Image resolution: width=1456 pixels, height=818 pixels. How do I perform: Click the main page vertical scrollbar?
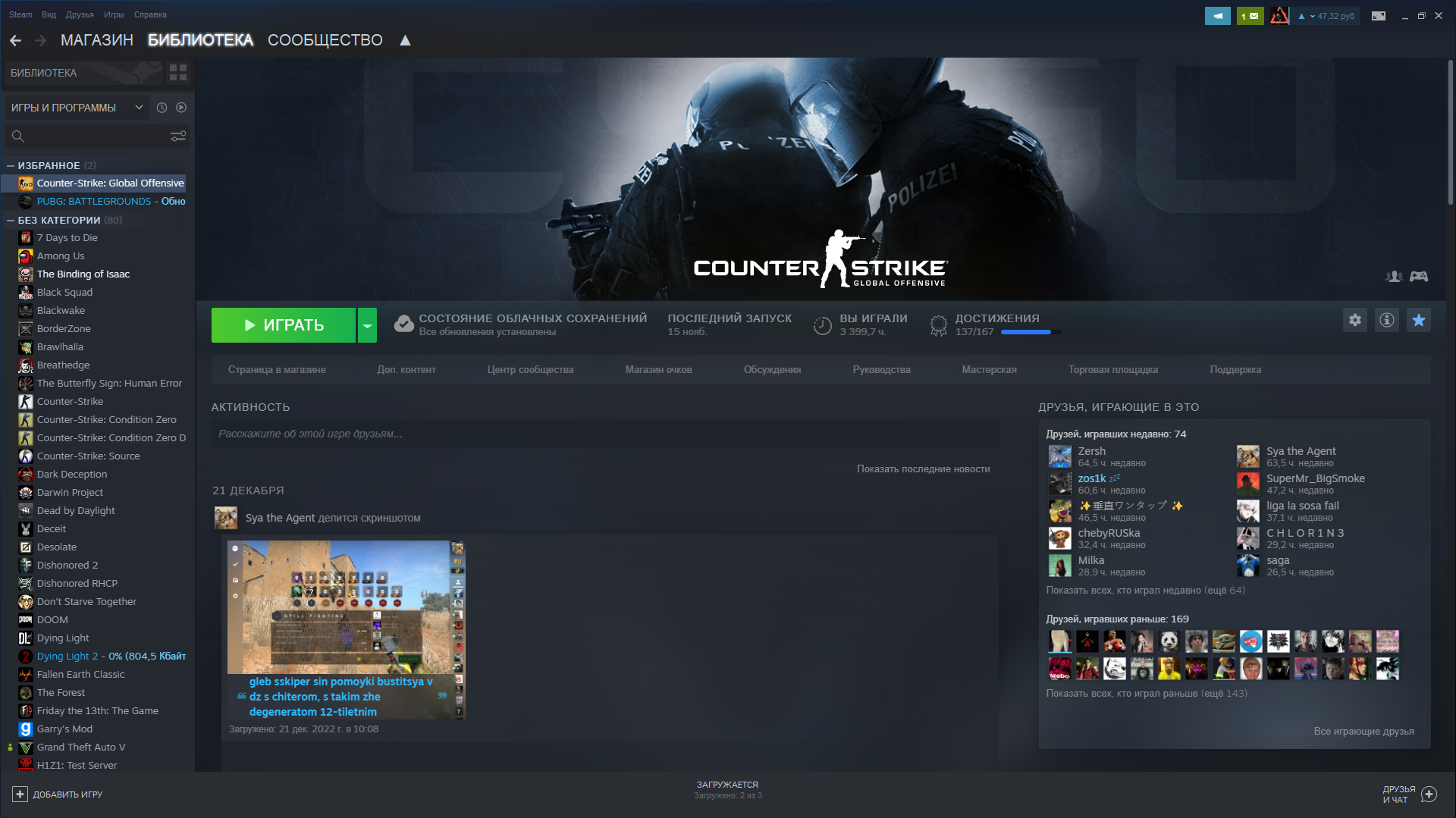click(1450, 131)
